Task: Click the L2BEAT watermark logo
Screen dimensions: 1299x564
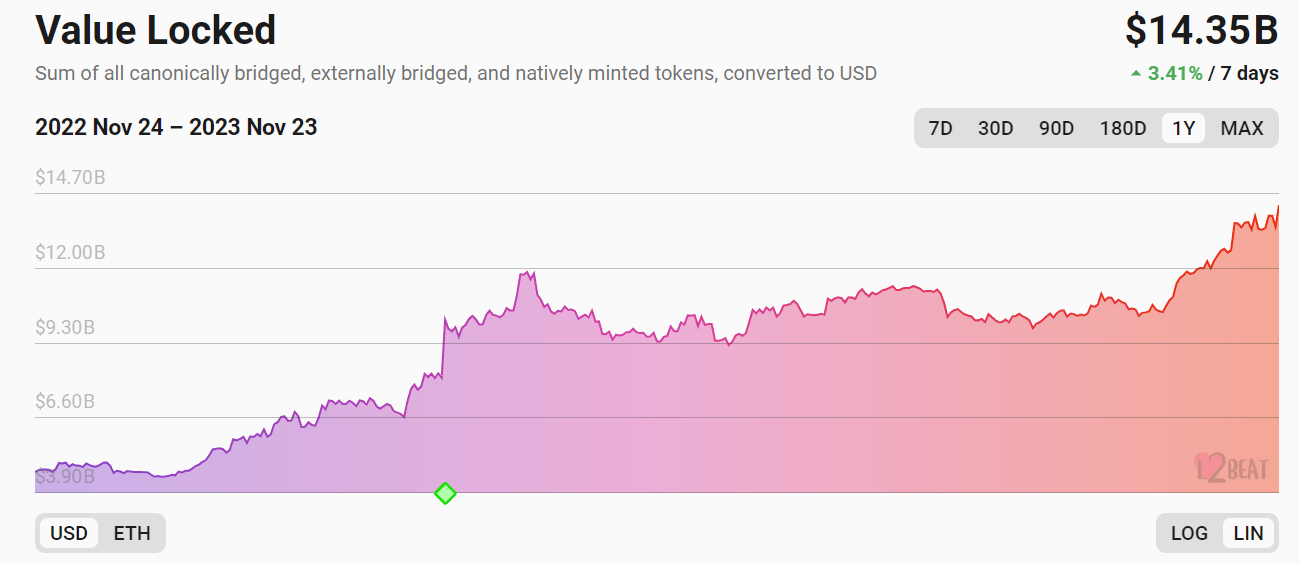Action: pos(1231,468)
